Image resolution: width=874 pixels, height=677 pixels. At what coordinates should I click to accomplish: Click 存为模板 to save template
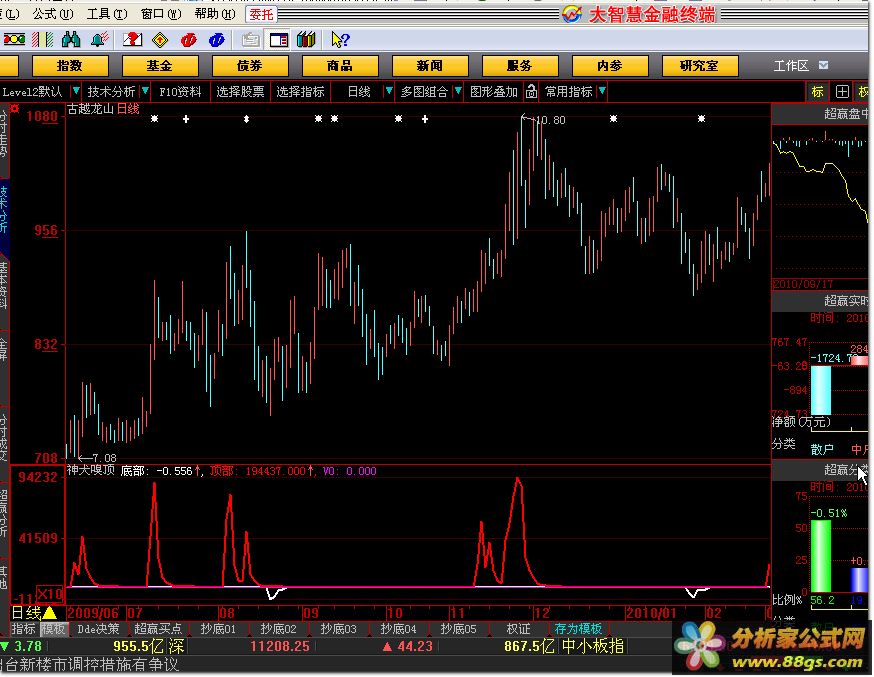pyautogui.click(x=578, y=629)
